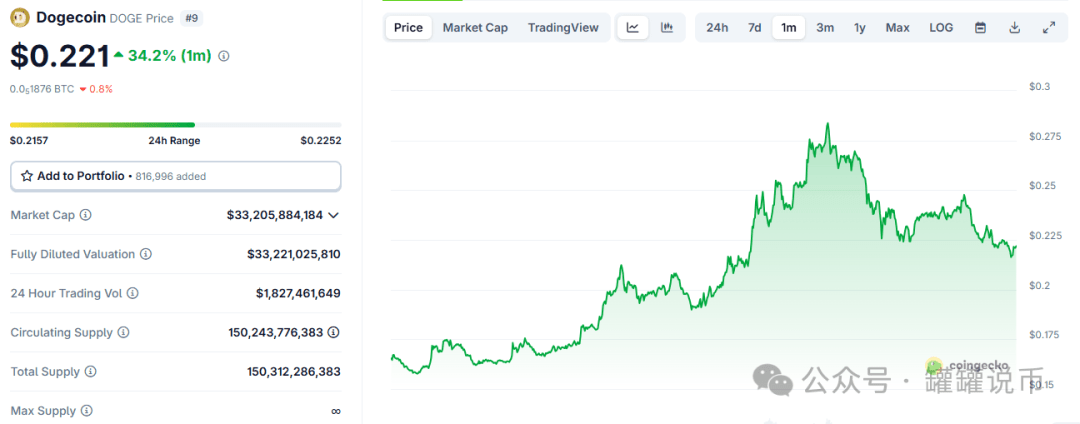The width and height of the screenshot is (1080, 424).
Task: Click the info icon beside 150,243,776,383 value
Action: [x=333, y=332]
